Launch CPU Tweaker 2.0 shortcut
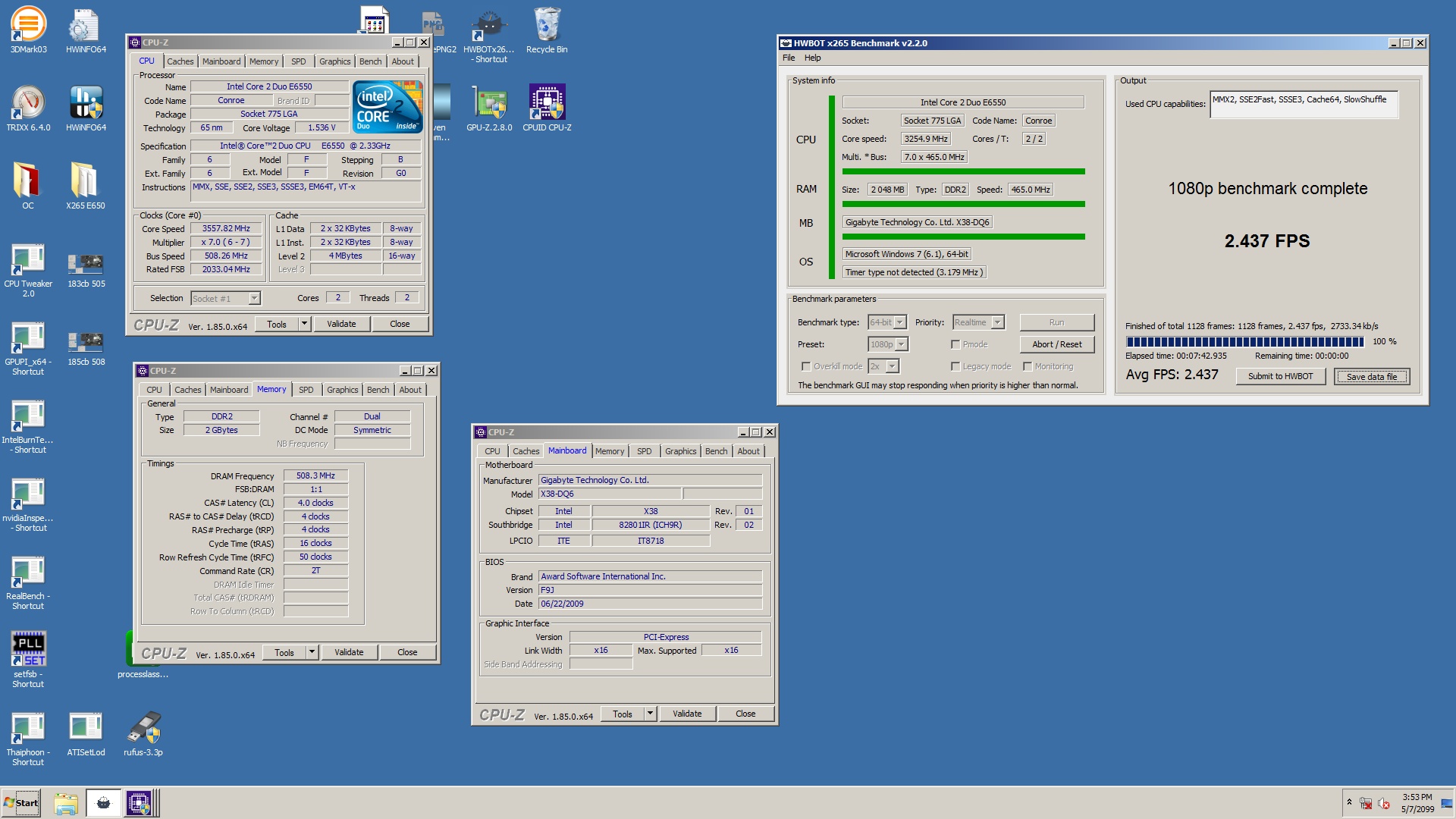 coord(28,269)
